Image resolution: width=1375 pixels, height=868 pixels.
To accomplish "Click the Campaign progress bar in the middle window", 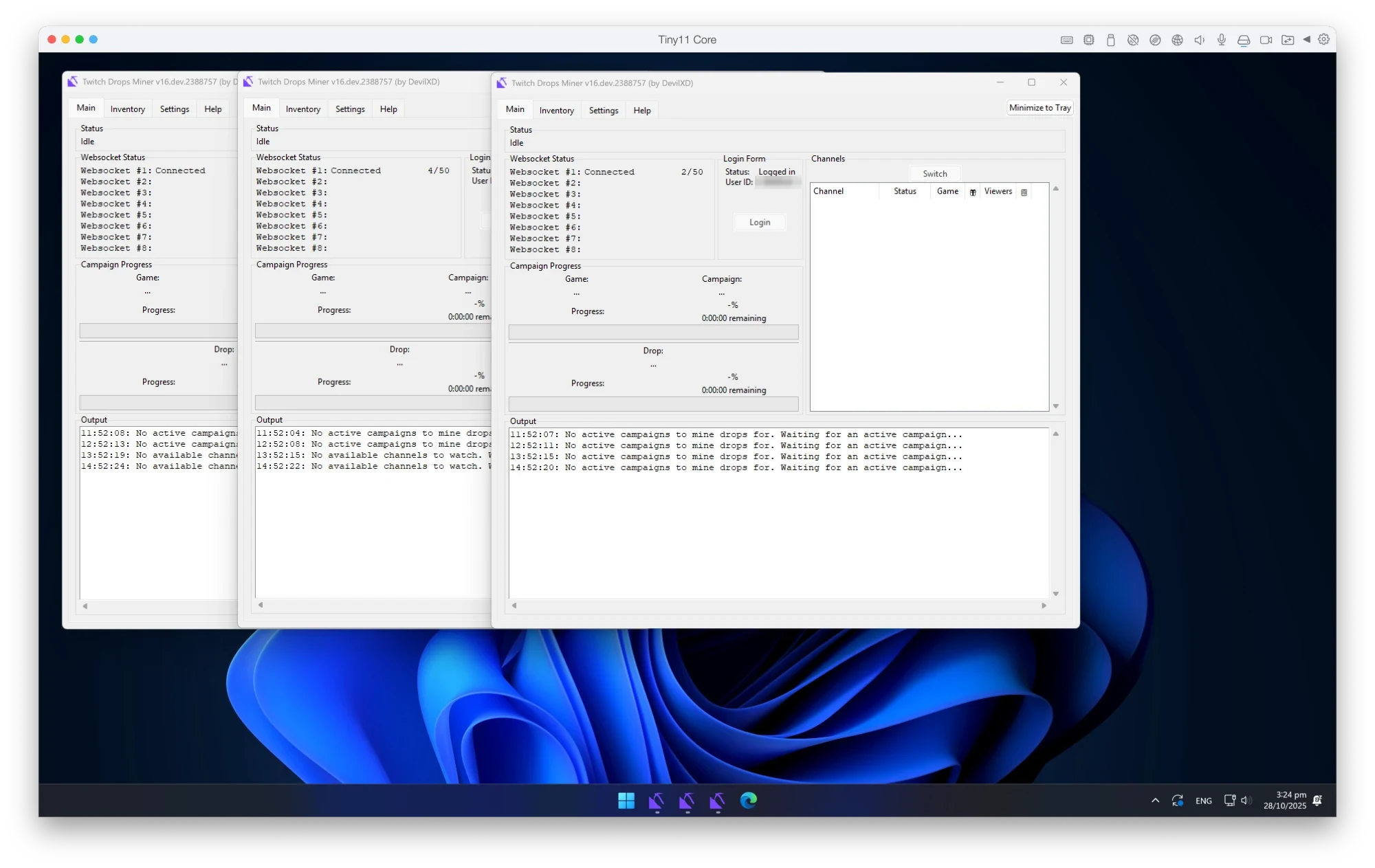I will point(372,331).
